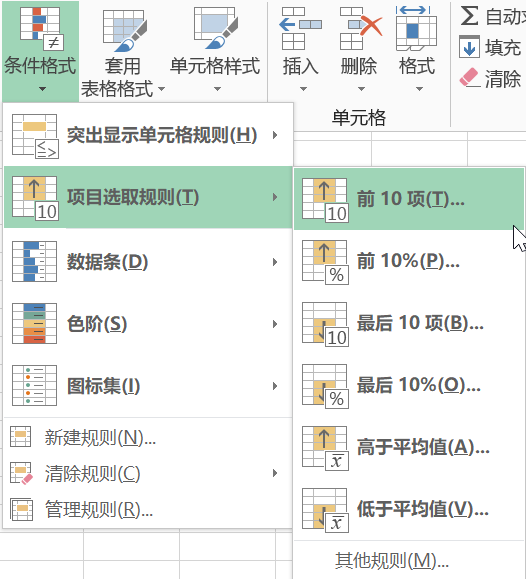Click the 插入 insert cells icon
The width and height of the screenshot is (526, 579).
click(x=300, y=28)
